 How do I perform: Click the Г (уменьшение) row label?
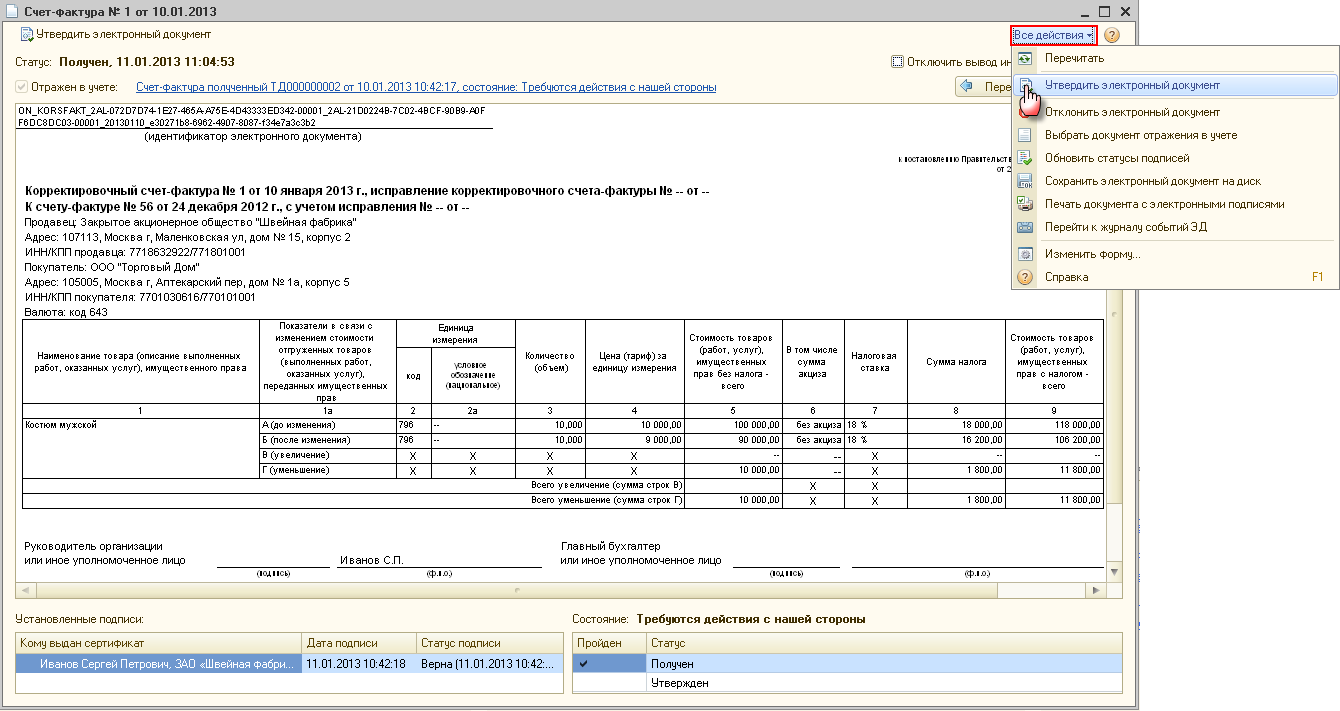click(x=327, y=470)
